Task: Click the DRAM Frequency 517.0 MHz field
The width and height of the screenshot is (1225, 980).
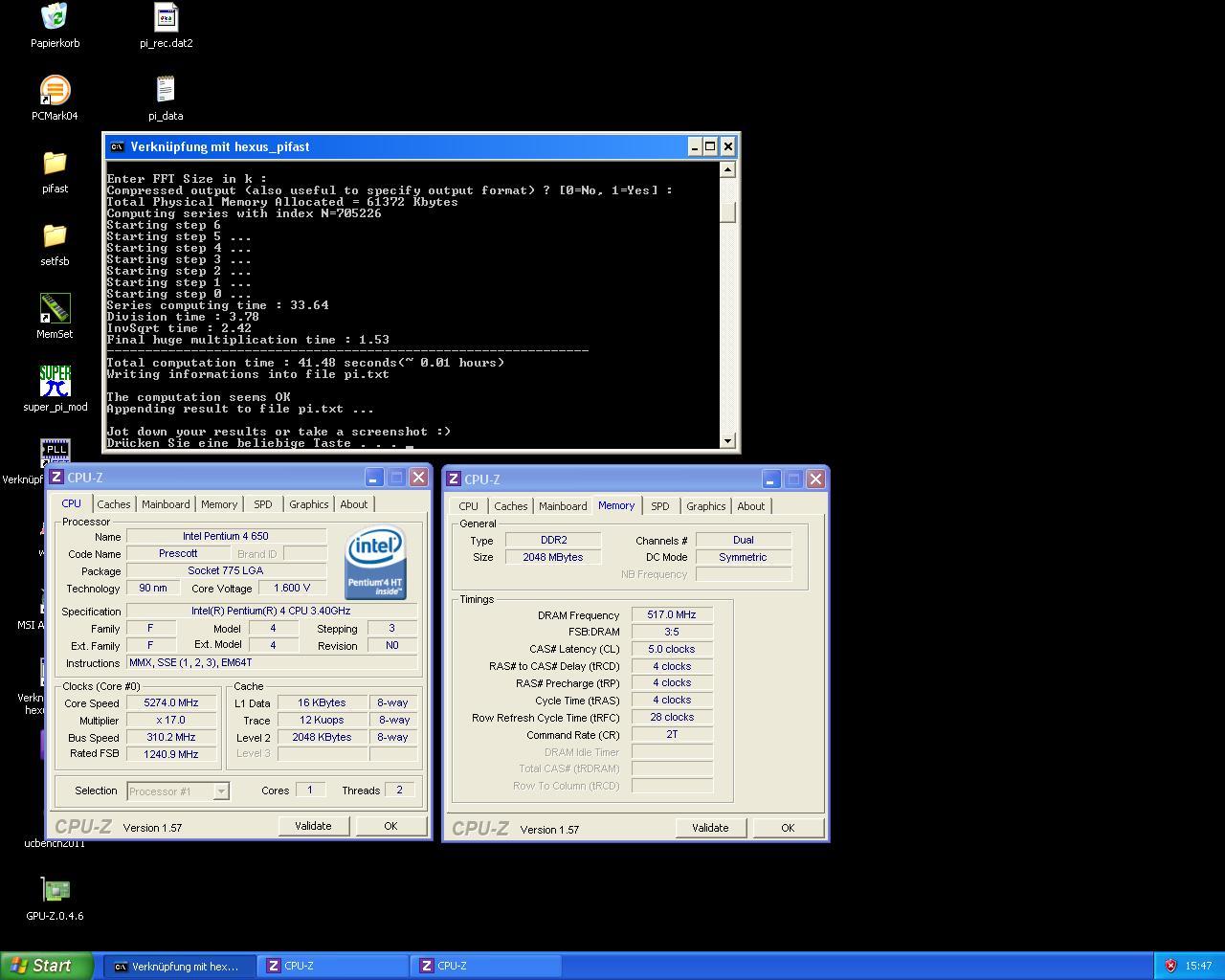Action: [672, 614]
